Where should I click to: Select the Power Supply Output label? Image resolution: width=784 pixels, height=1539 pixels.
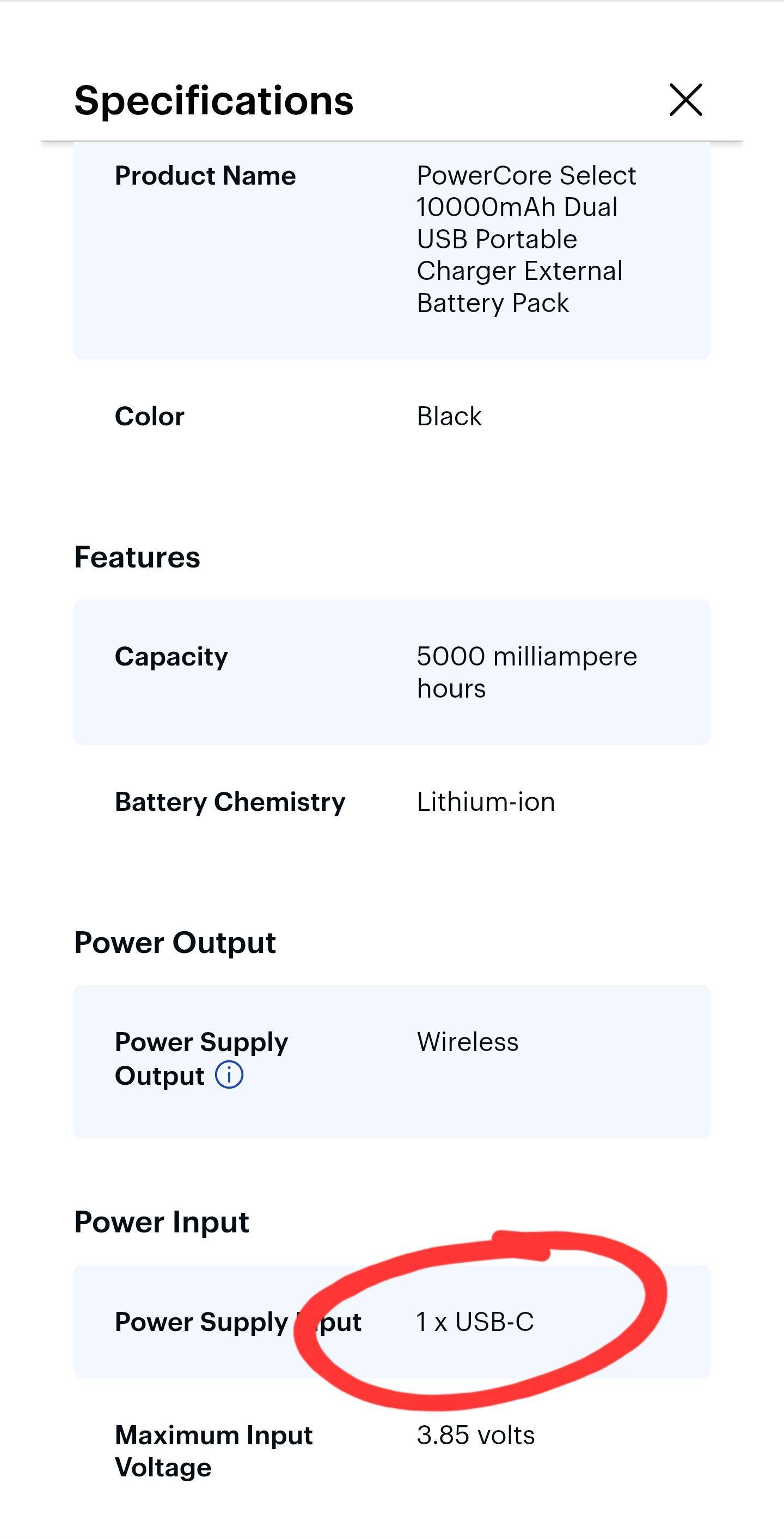[200, 1058]
